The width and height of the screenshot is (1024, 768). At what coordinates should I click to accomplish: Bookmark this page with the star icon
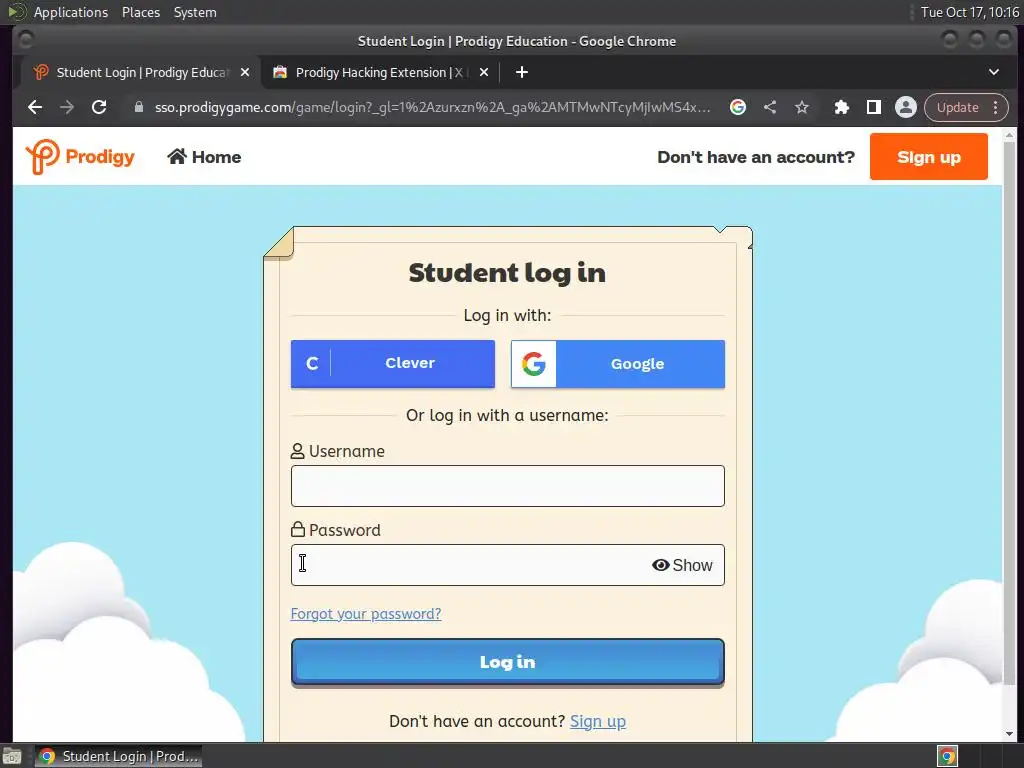pos(802,107)
